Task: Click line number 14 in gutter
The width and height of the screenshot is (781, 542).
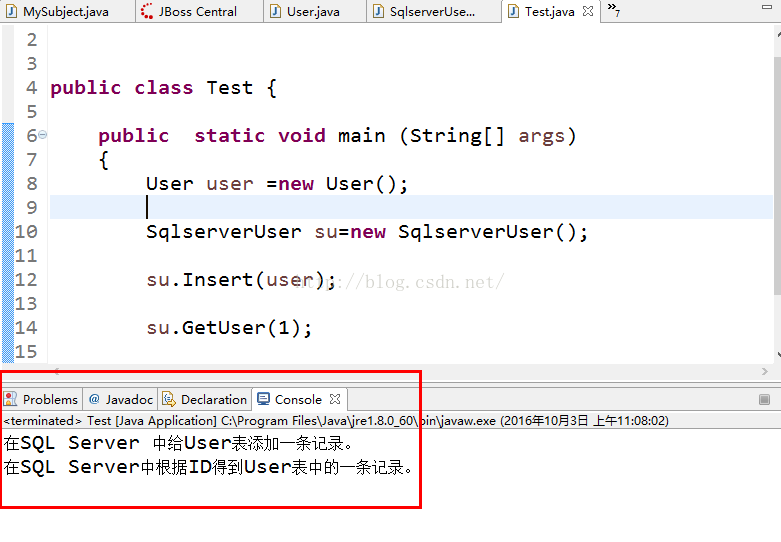Action: coord(26,328)
